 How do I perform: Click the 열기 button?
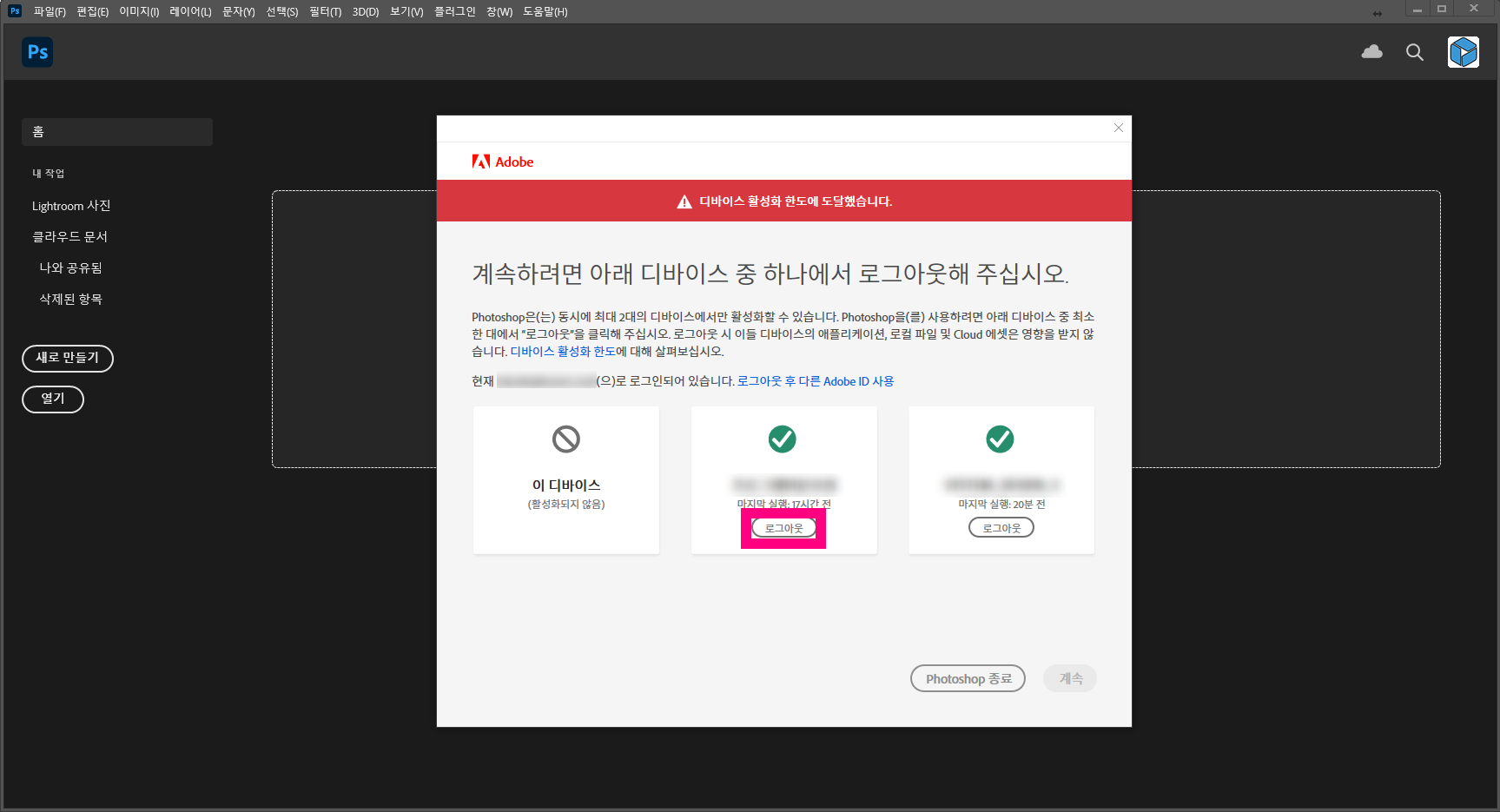tap(53, 399)
